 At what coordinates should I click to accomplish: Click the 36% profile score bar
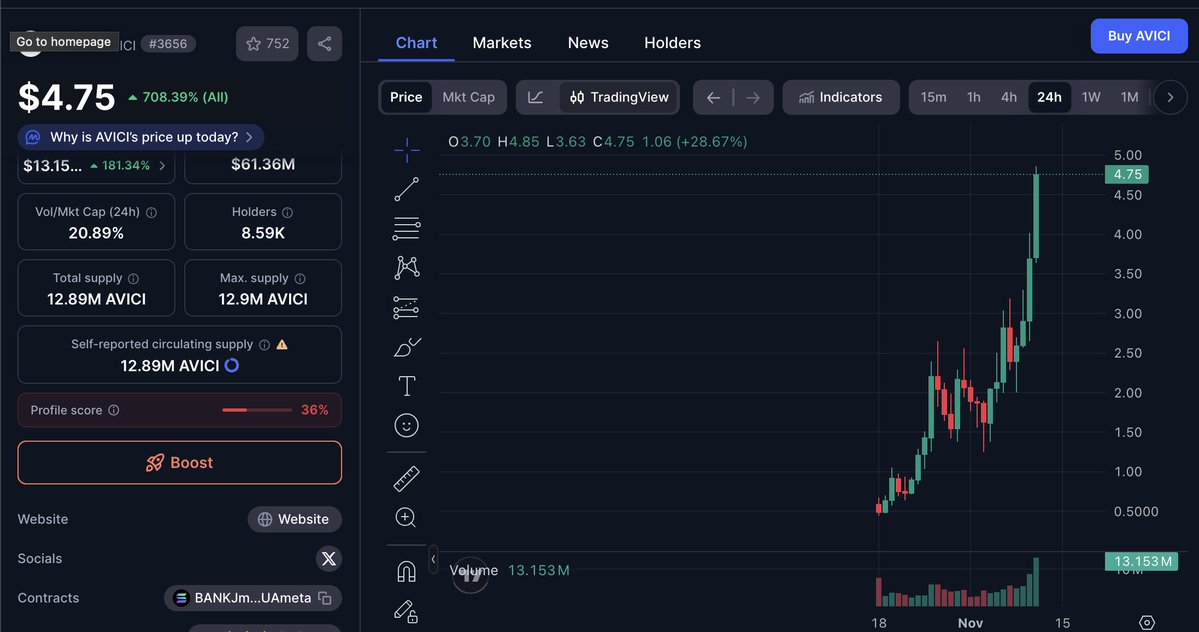[257, 410]
